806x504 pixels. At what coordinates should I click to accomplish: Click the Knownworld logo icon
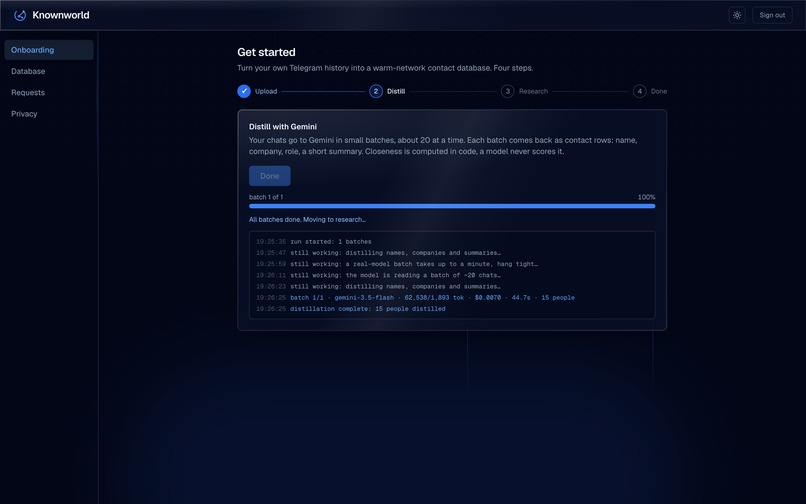click(20, 15)
